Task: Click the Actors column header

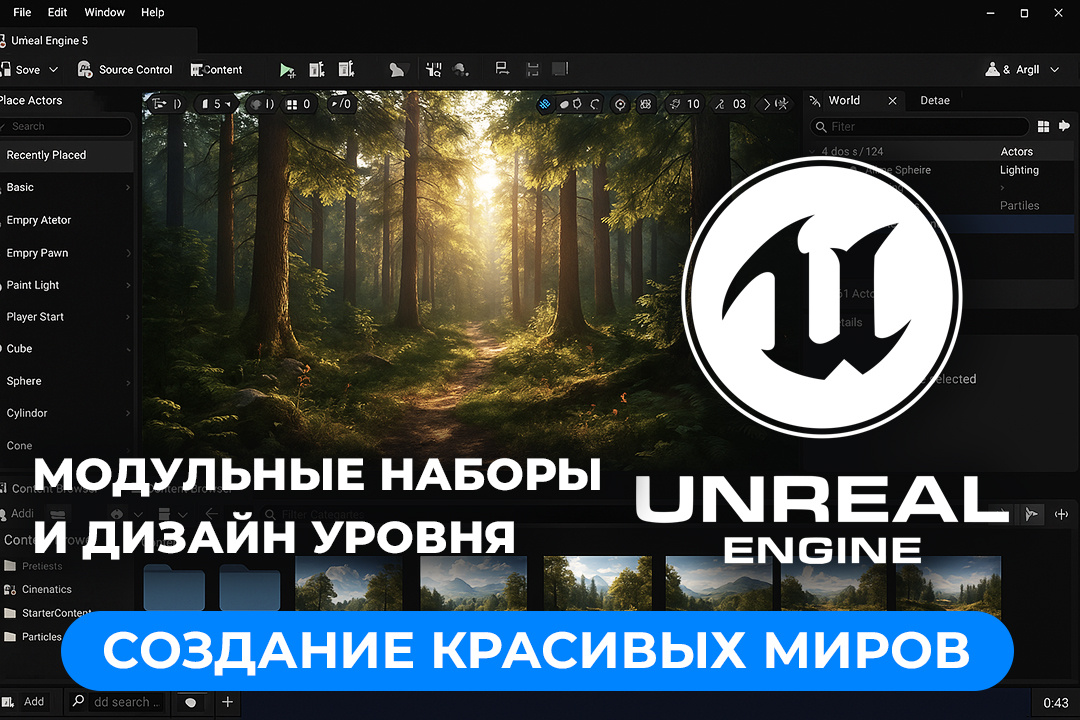Action: pos(1017,152)
